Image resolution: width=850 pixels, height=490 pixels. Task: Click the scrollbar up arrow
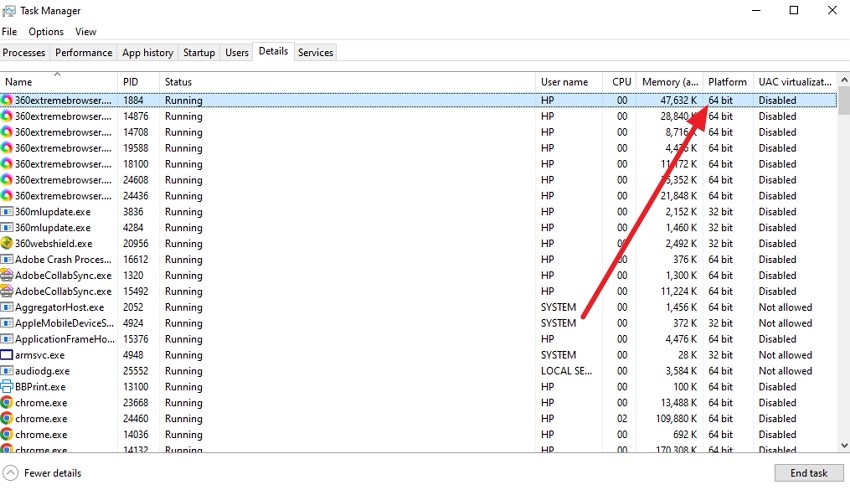(x=844, y=80)
